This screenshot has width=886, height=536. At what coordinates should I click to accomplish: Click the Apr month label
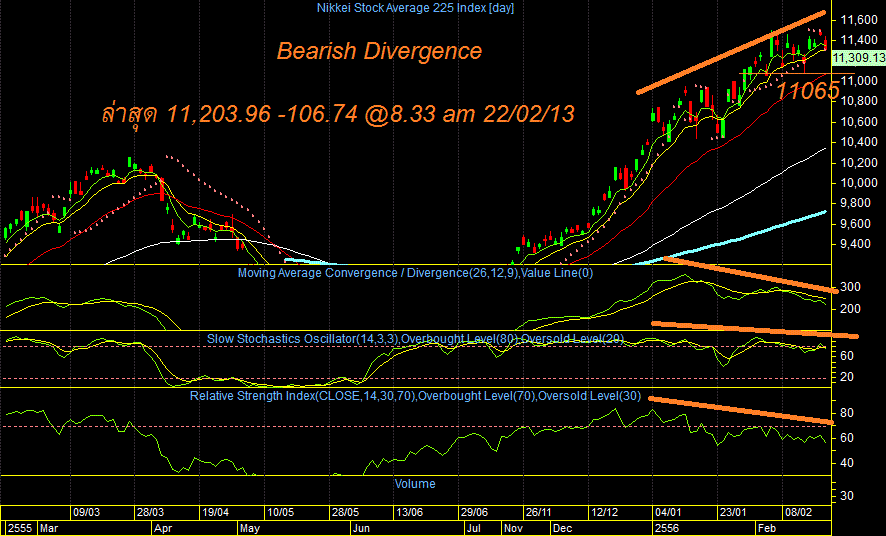click(x=163, y=529)
